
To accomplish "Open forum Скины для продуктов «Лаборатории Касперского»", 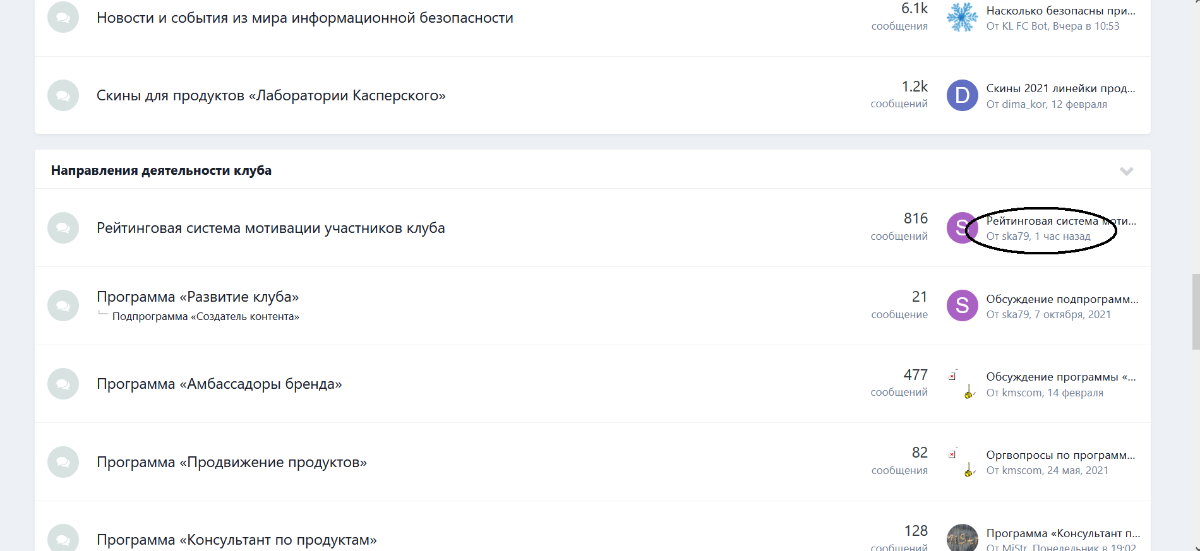I will click(271, 96).
